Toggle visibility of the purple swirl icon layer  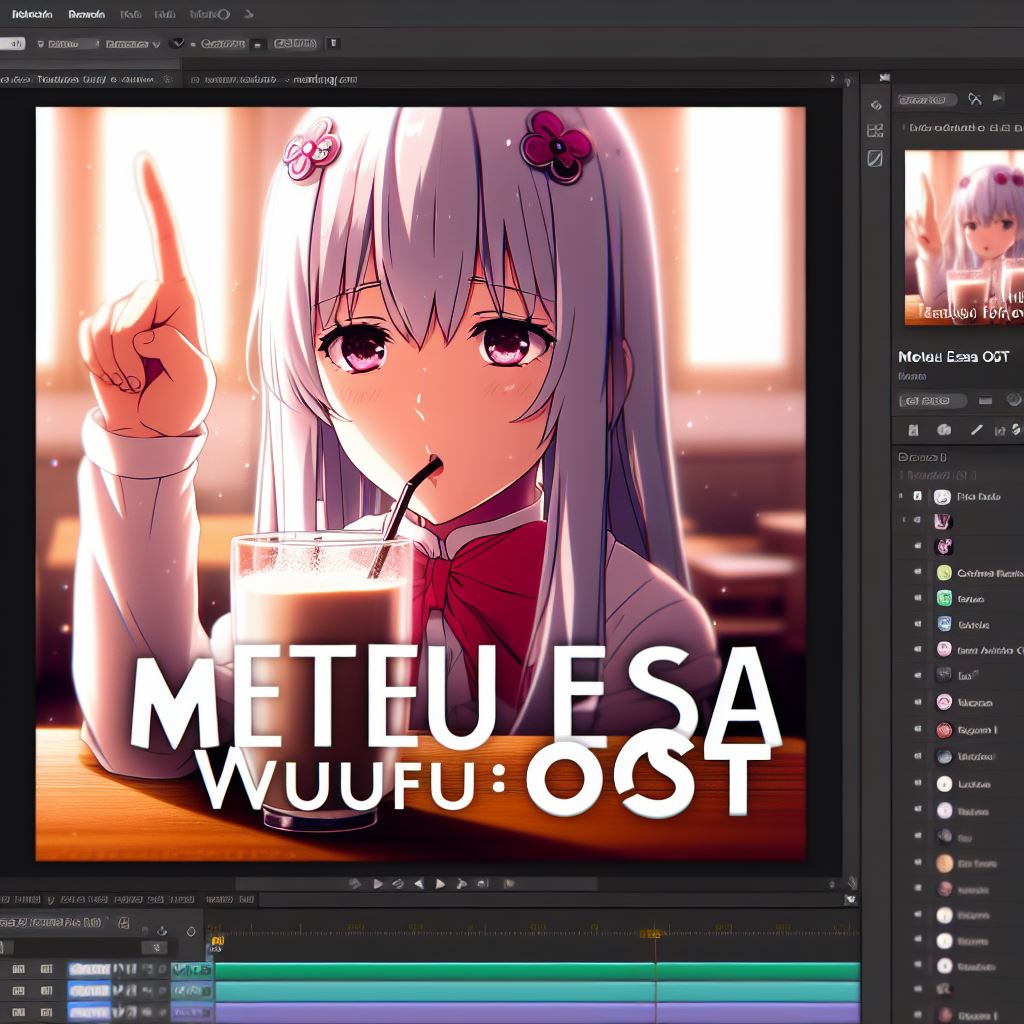918,545
